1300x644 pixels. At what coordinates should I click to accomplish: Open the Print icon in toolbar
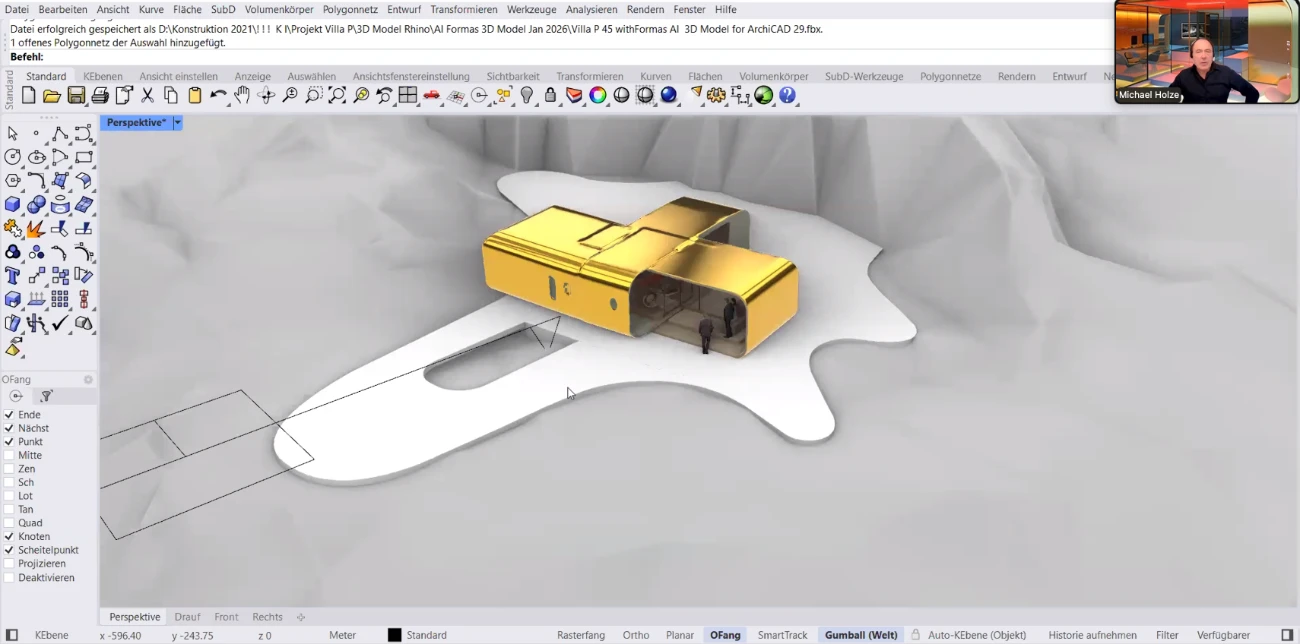click(100, 96)
